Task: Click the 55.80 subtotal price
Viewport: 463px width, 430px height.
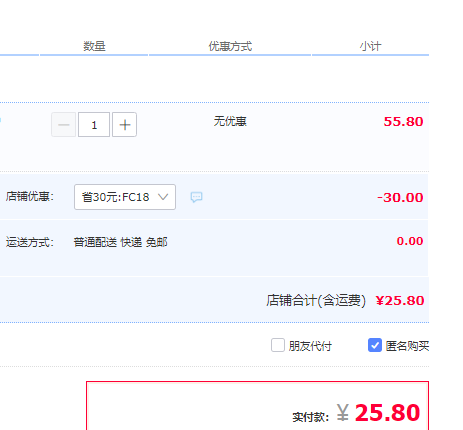Action: (x=403, y=122)
